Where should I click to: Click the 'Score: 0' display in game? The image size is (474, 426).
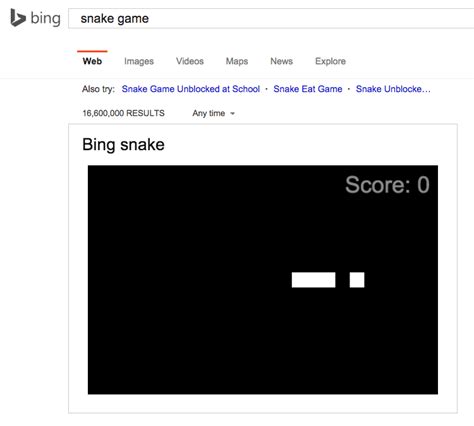click(x=387, y=185)
